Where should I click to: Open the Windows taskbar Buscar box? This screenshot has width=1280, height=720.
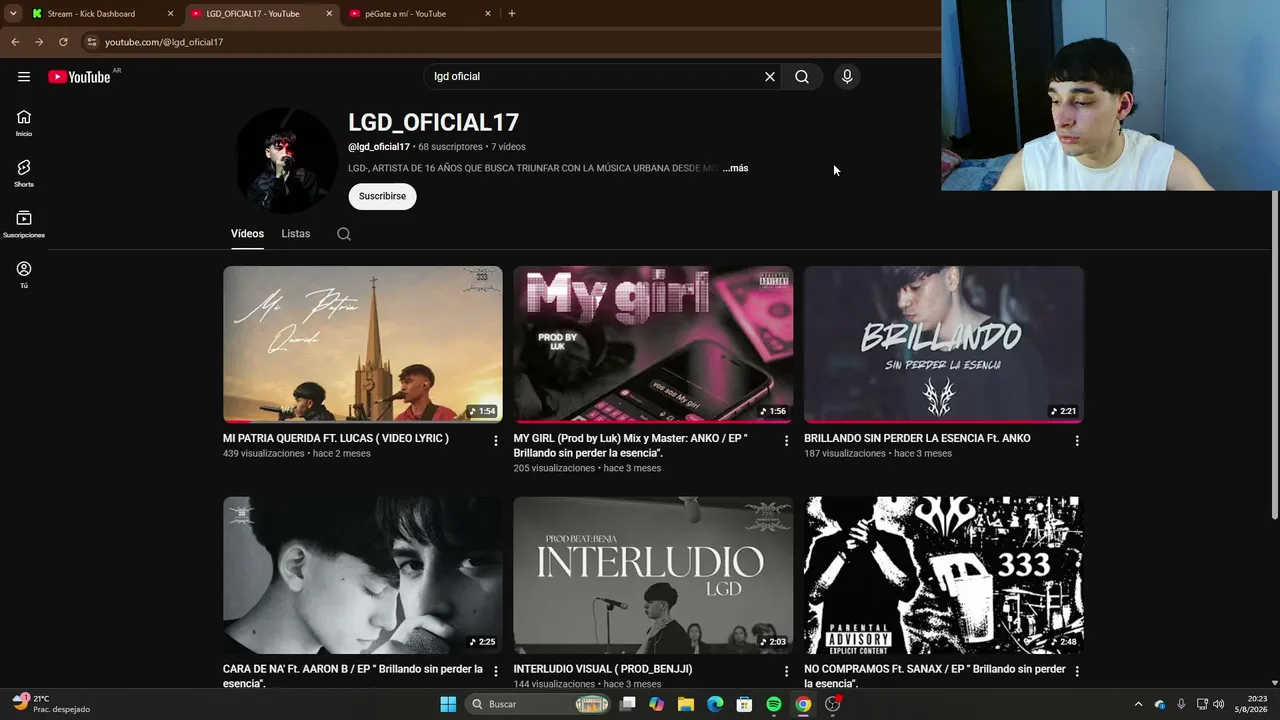tap(538, 704)
